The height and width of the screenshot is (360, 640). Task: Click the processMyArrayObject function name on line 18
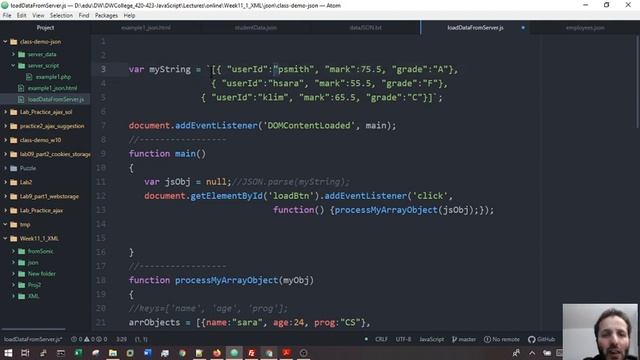click(x=227, y=280)
